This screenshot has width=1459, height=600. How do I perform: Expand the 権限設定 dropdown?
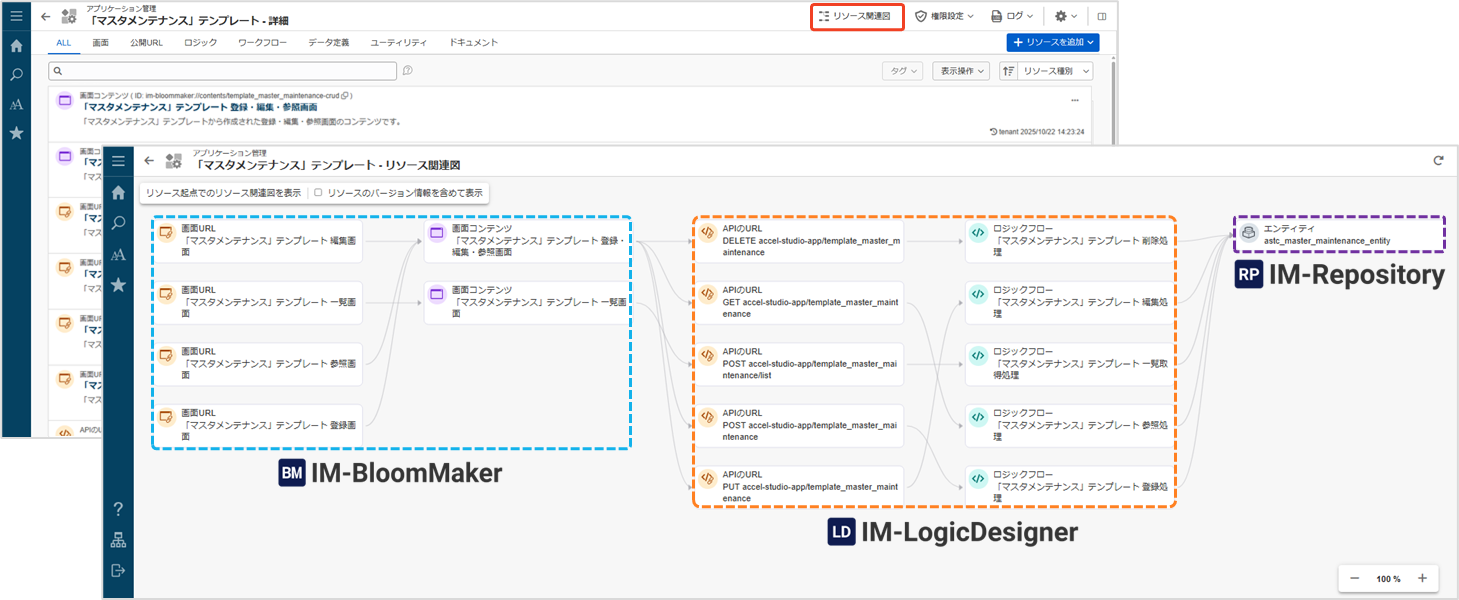pyautogui.click(x=944, y=16)
